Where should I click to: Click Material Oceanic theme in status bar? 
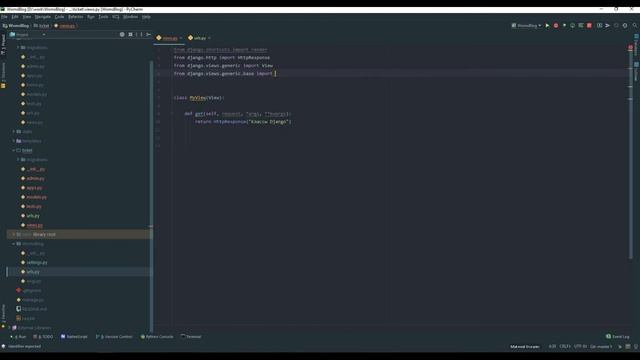524,347
